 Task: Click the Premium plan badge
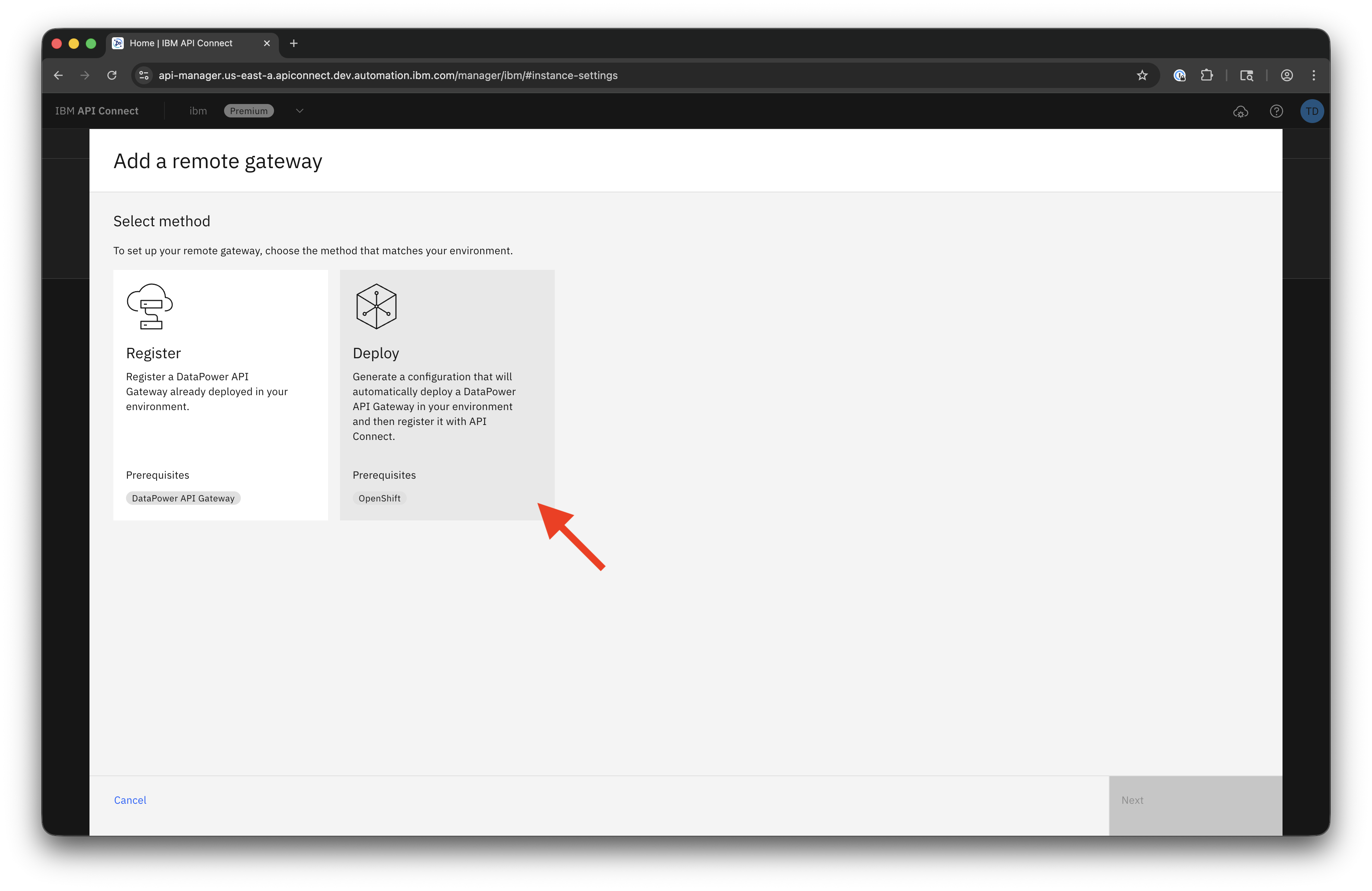pos(248,111)
